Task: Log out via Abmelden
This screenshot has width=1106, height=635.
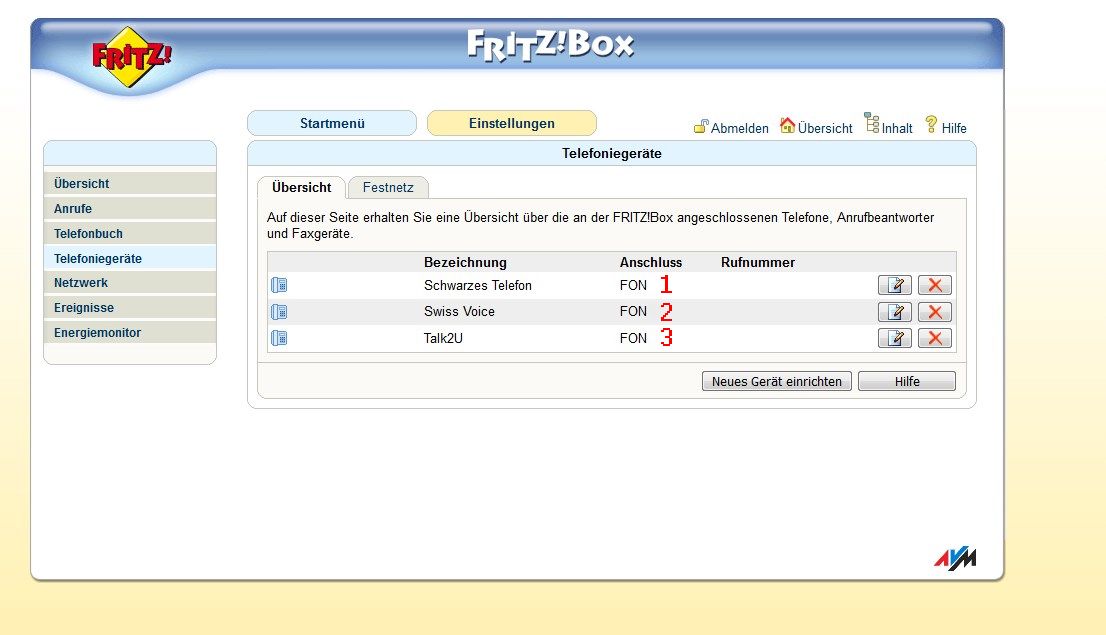Action: [x=731, y=128]
